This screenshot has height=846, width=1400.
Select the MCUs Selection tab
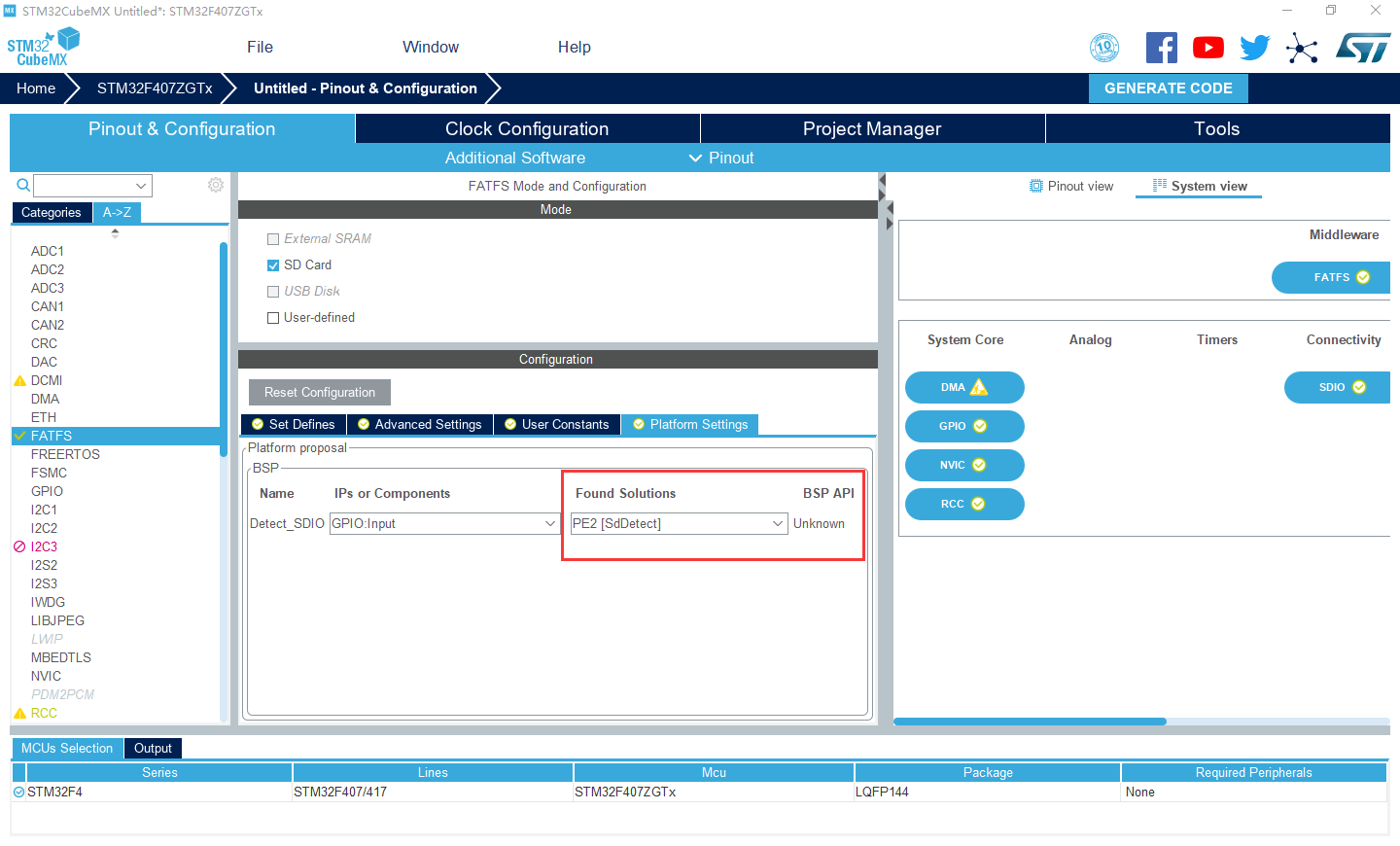tap(67, 748)
